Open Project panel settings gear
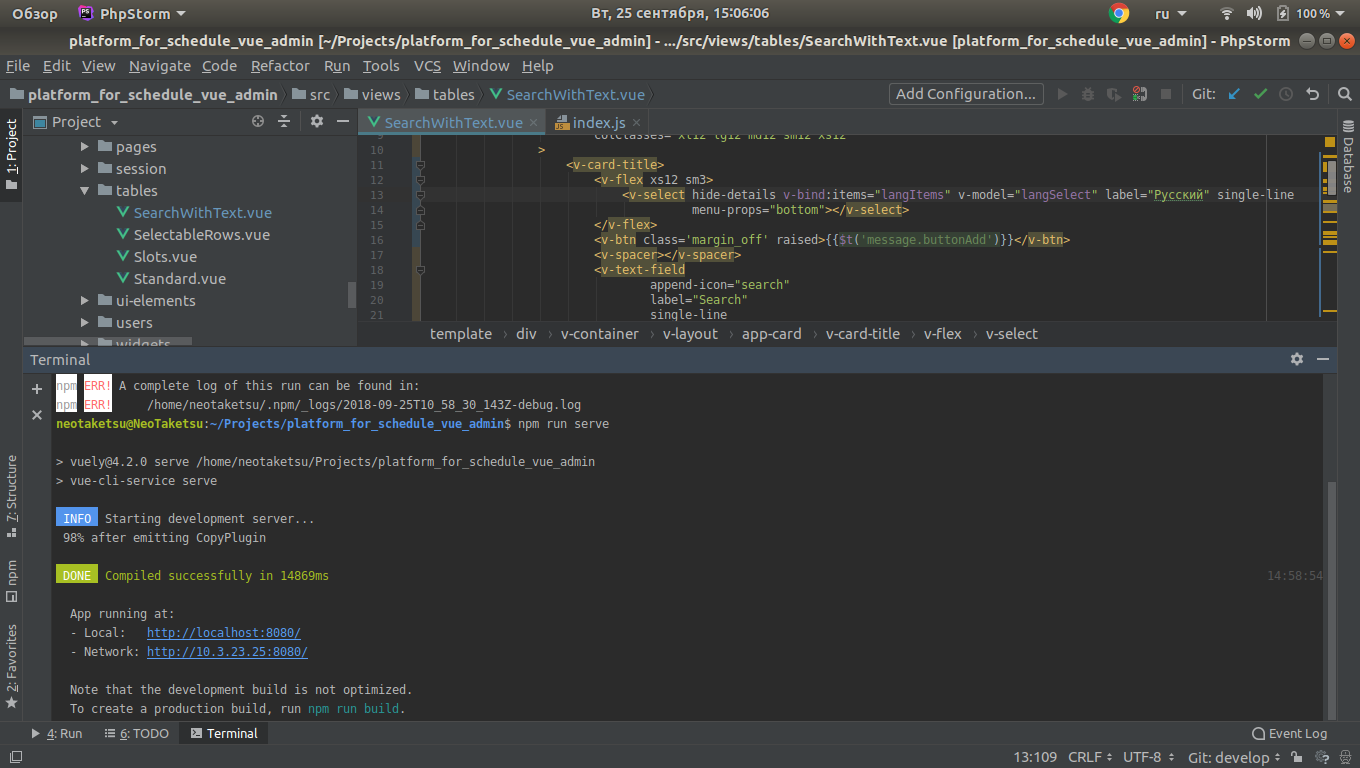 (317, 121)
